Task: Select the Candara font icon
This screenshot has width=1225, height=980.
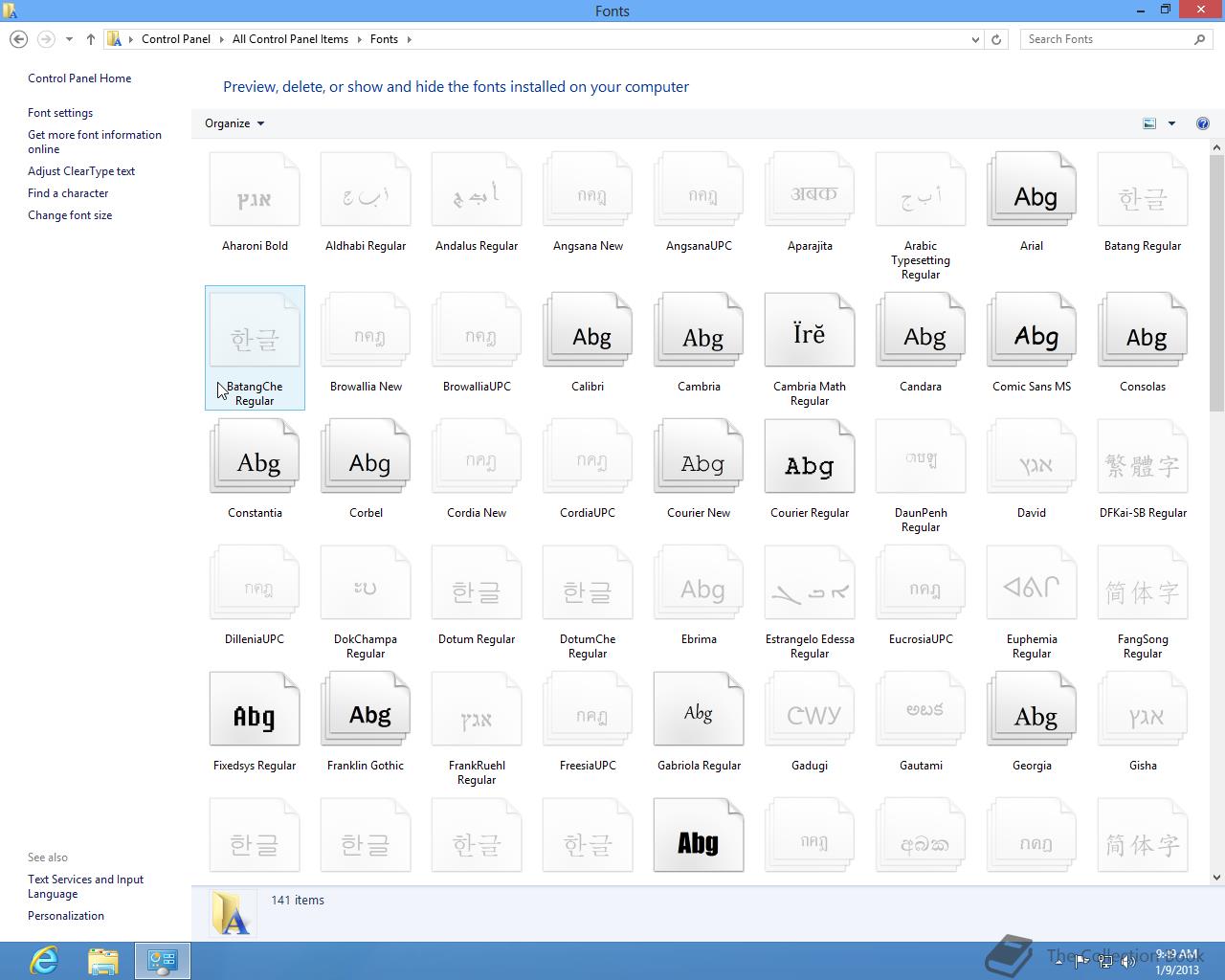Action: 921,330
